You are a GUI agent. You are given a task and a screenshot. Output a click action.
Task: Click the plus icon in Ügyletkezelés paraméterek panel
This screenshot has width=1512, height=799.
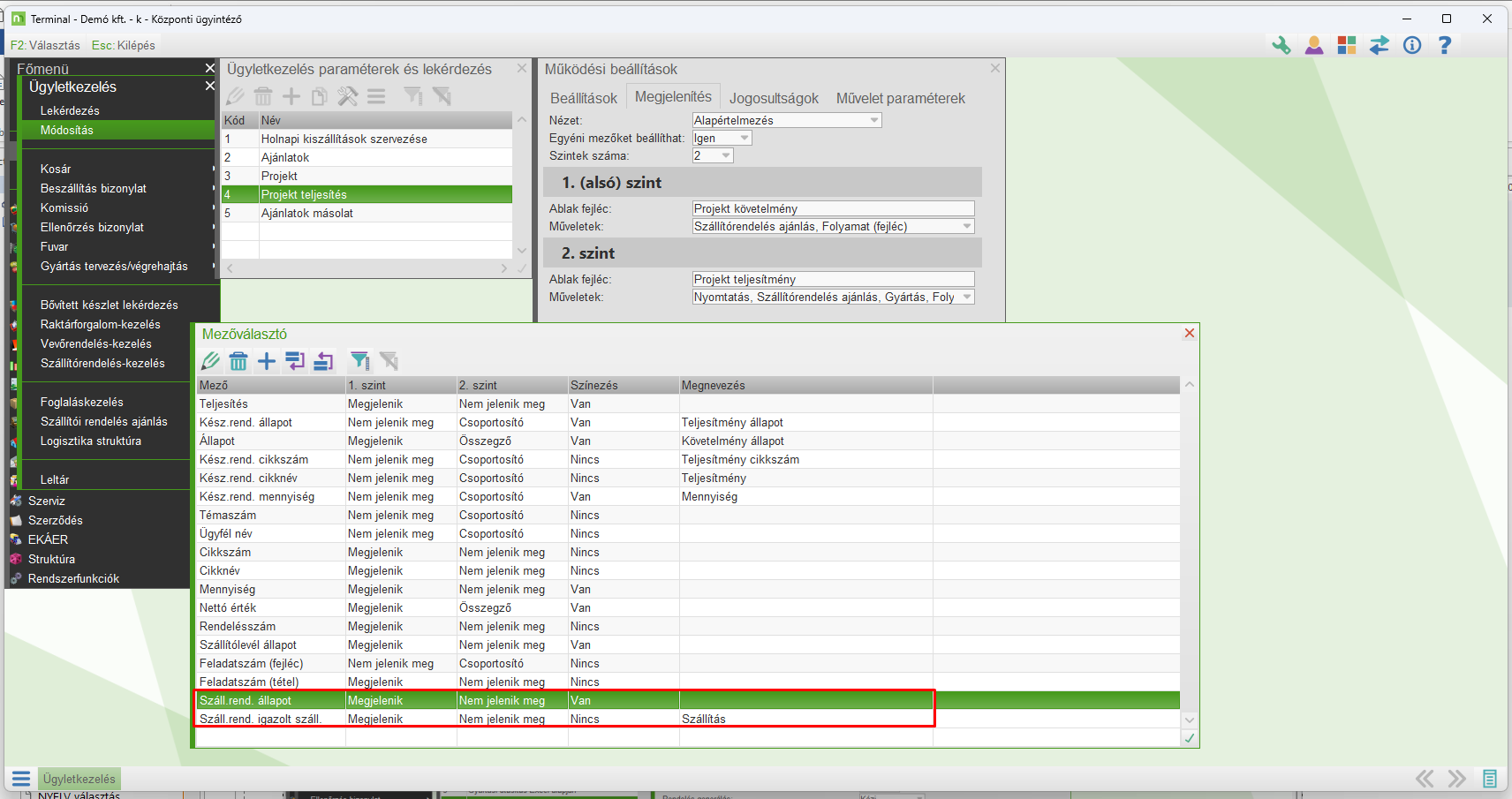click(291, 95)
